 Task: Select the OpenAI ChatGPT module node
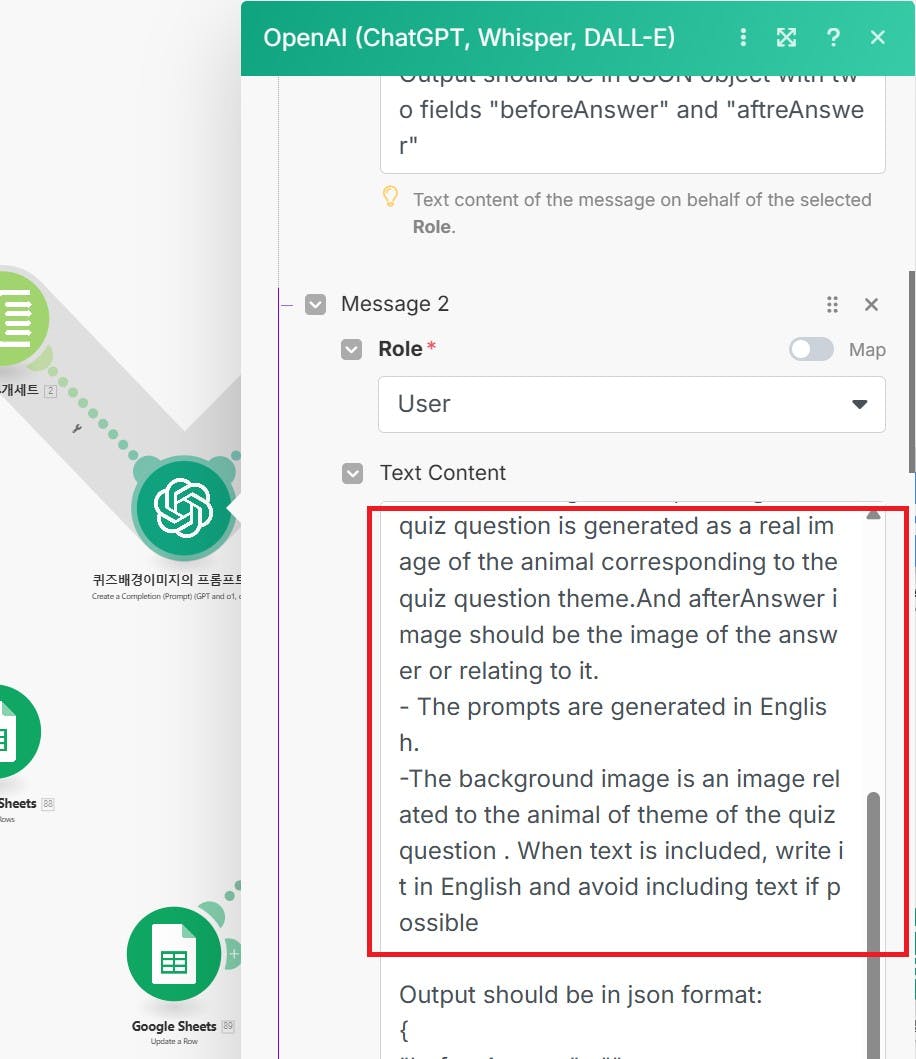(184, 508)
